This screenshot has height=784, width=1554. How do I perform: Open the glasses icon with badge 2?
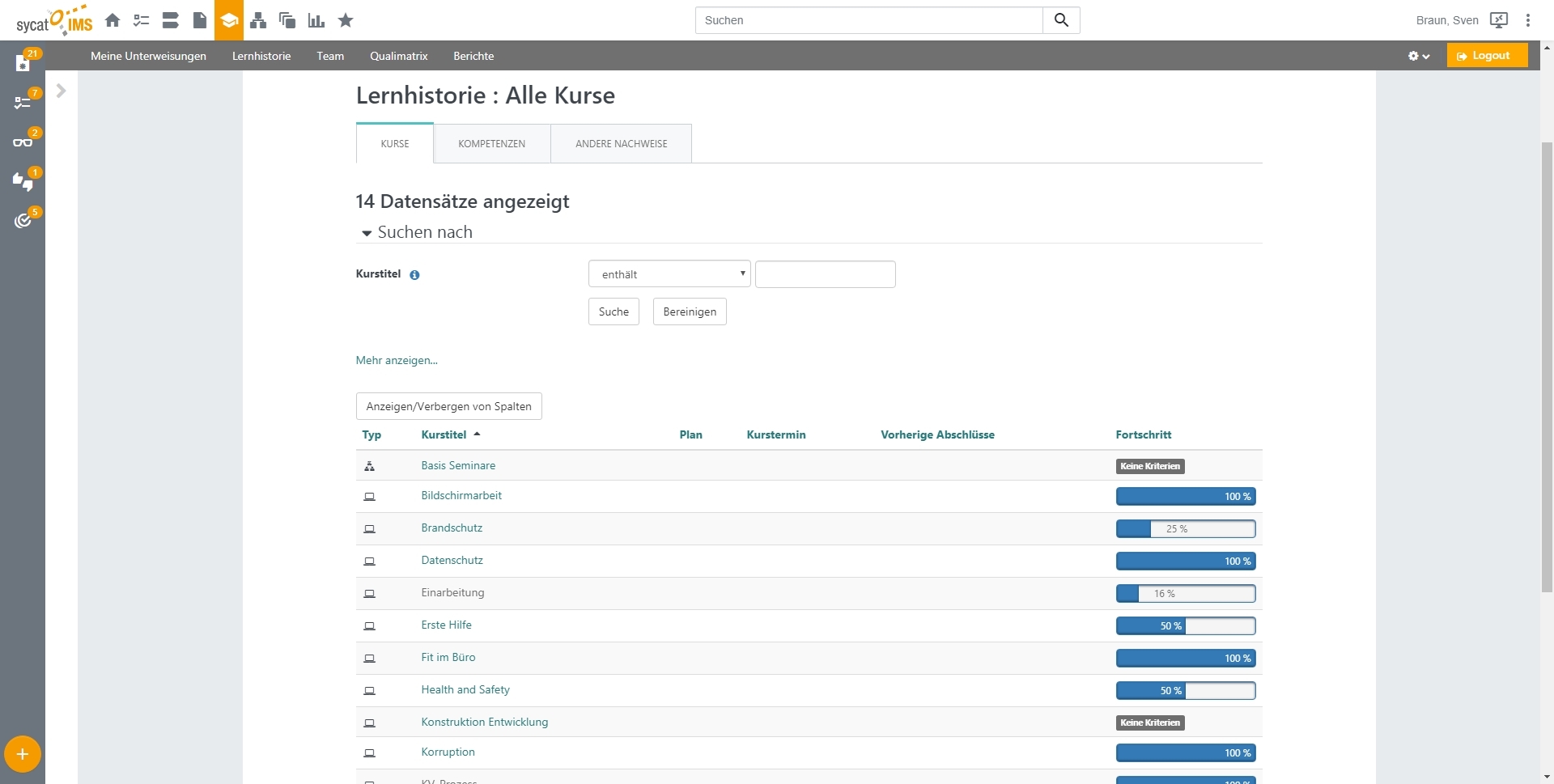[x=23, y=142]
